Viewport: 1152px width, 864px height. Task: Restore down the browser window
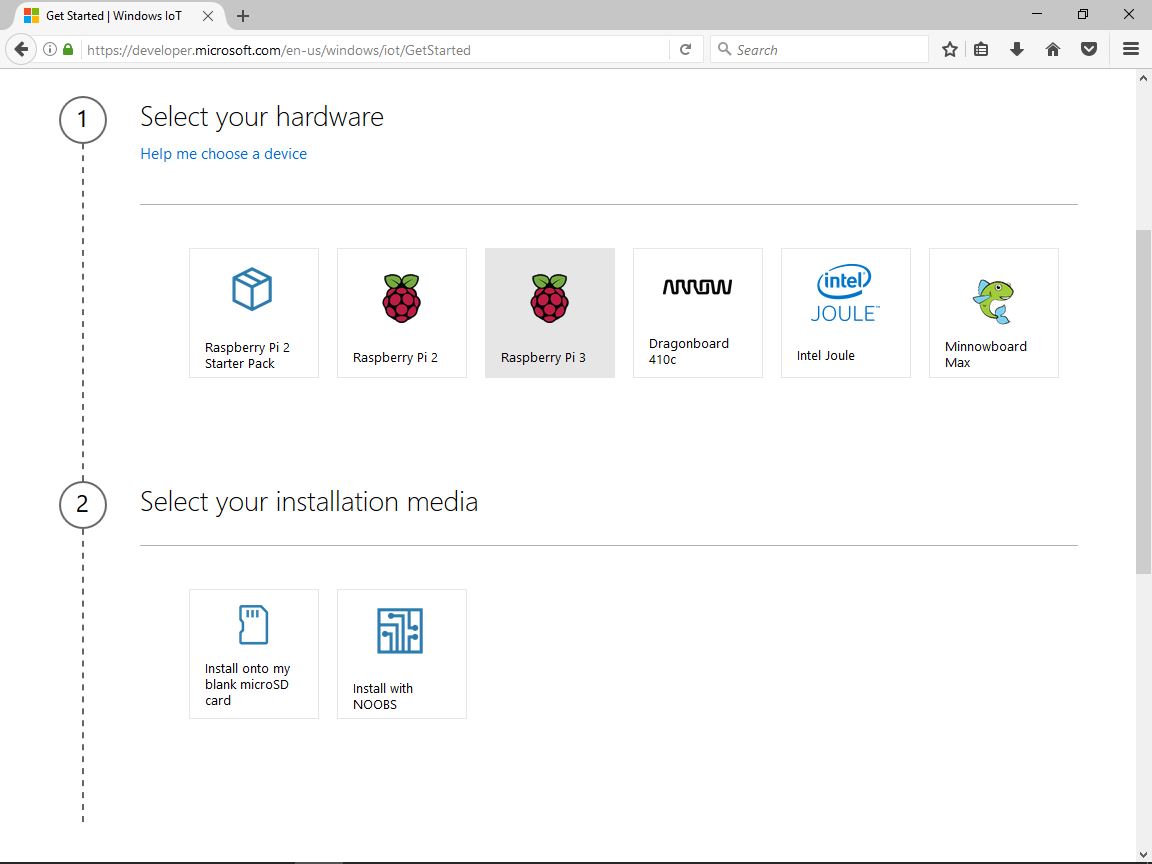click(1083, 14)
